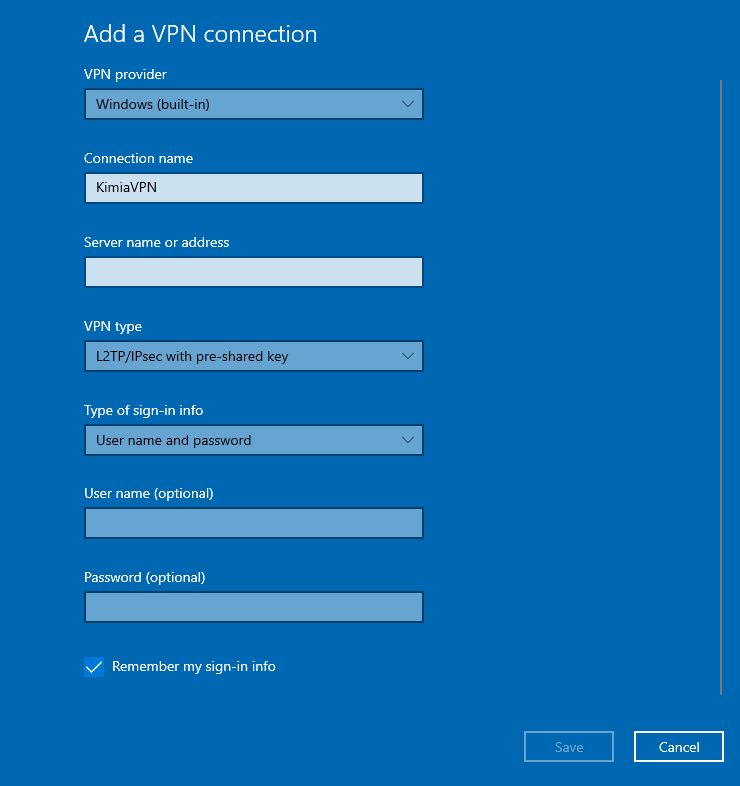The height and width of the screenshot is (786, 740).
Task: Focus the Server name or address field
Action: pos(253,272)
